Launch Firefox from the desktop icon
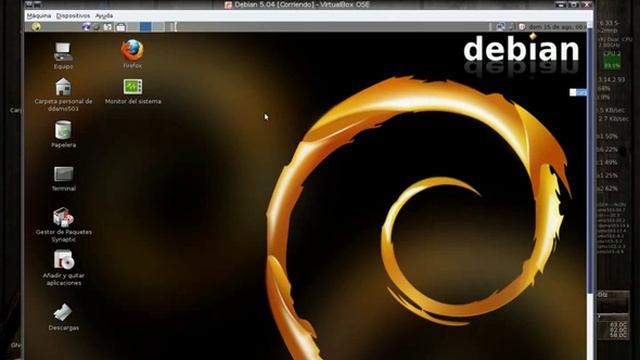The image size is (640, 360). coord(132,50)
